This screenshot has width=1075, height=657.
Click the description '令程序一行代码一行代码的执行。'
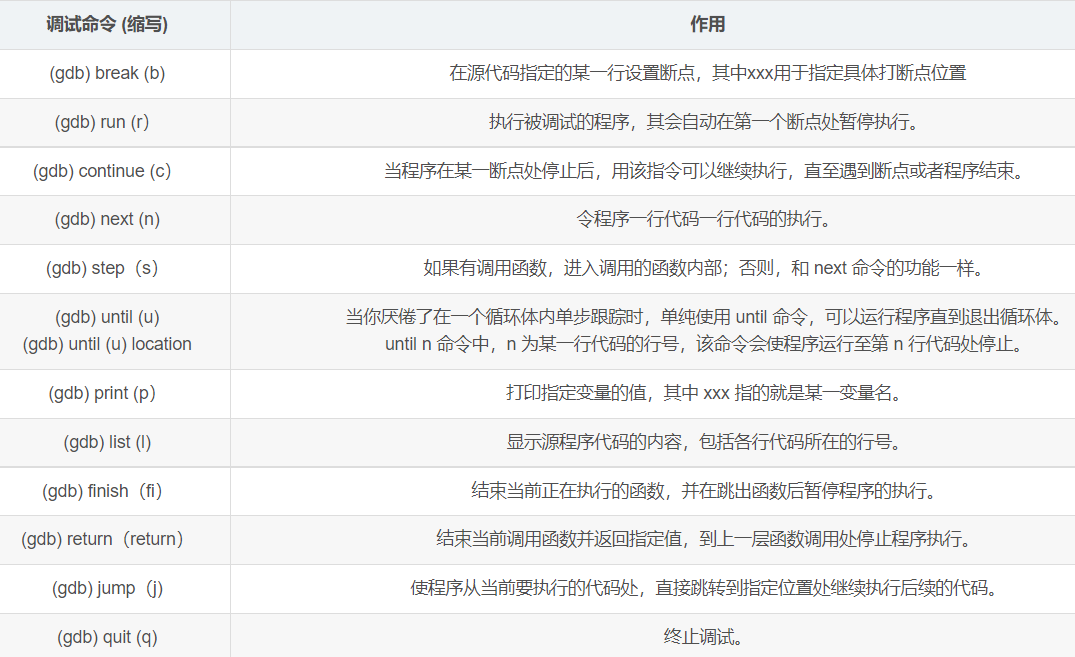click(x=703, y=219)
